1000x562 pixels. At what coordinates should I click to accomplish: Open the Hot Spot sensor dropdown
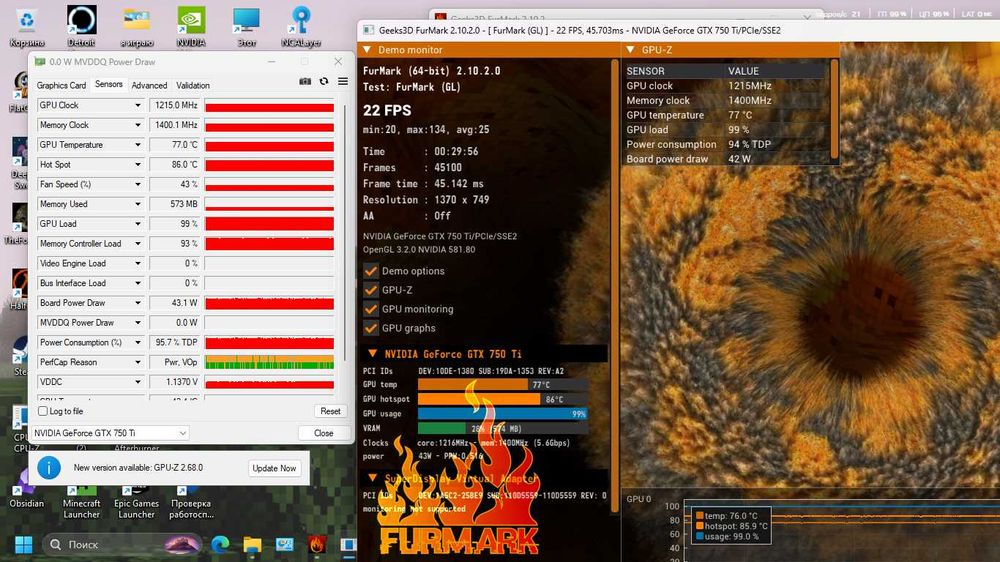(x=137, y=165)
